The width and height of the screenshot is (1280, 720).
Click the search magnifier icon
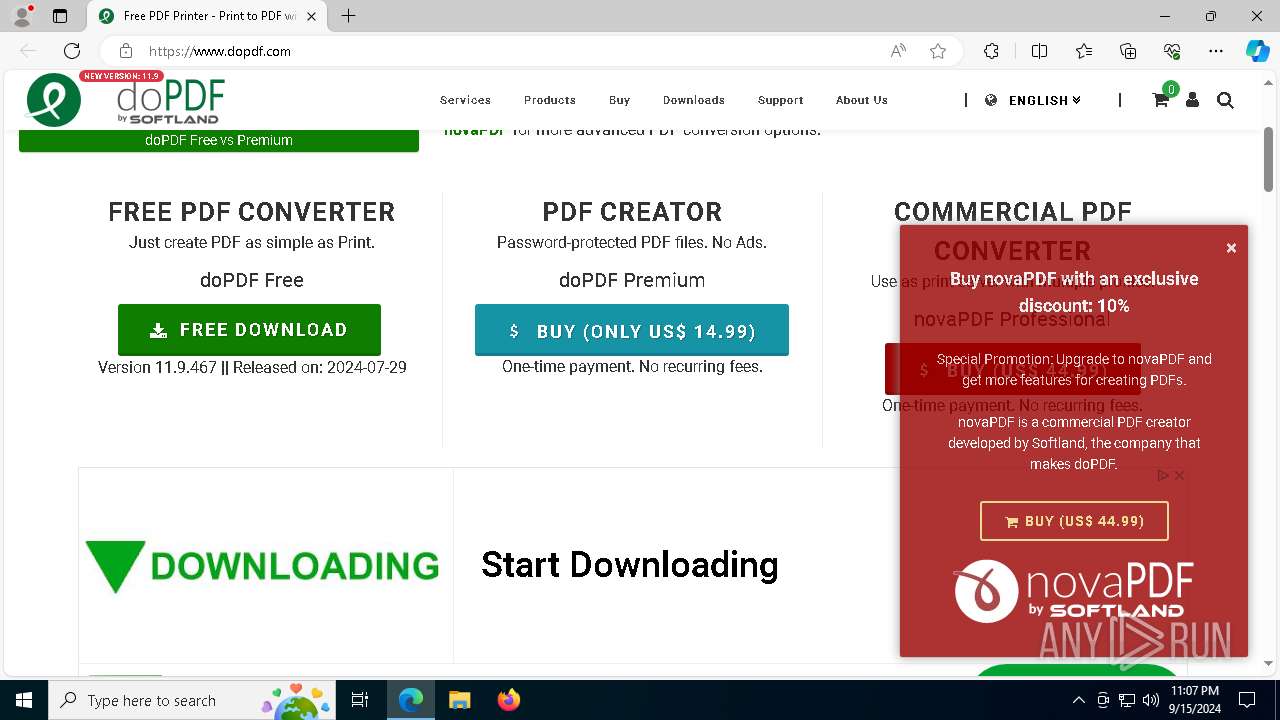click(1225, 100)
